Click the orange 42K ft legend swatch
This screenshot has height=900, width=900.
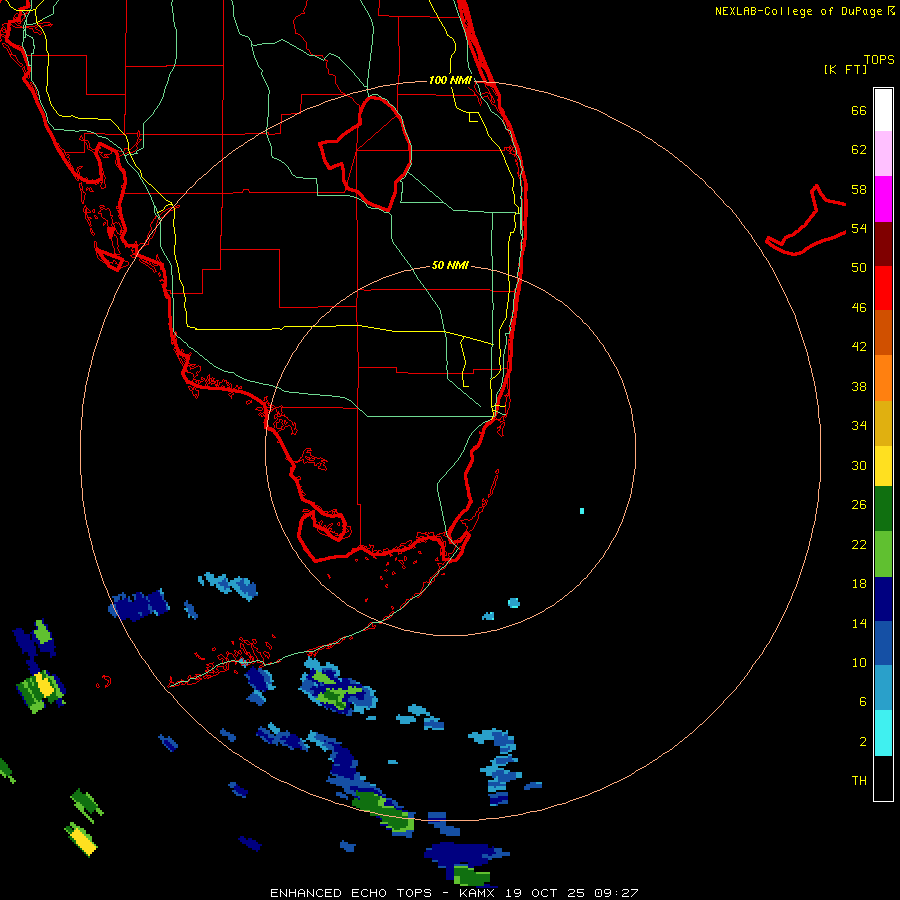(x=883, y=378)
